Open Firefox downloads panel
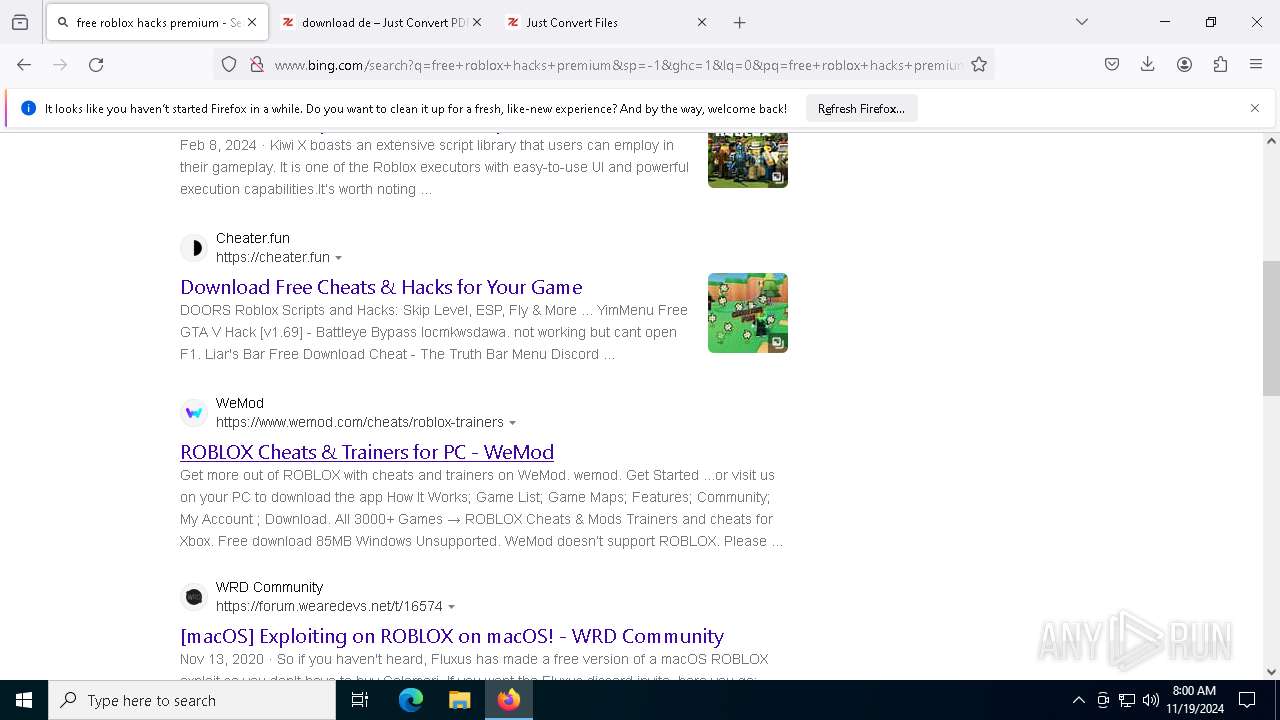 [x=1148, y=65]
